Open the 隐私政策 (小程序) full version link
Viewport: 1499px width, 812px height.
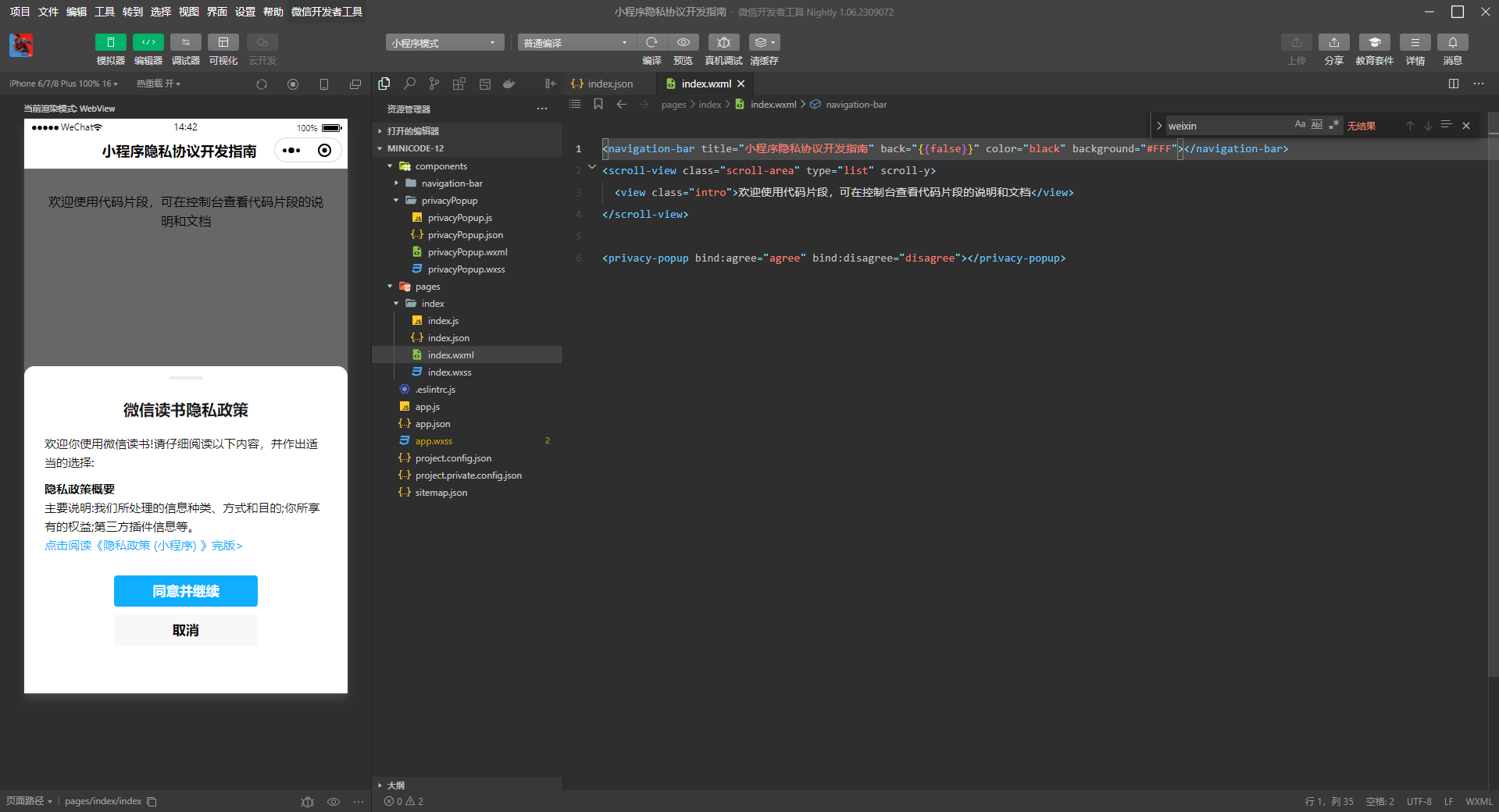tap(144, 546)
